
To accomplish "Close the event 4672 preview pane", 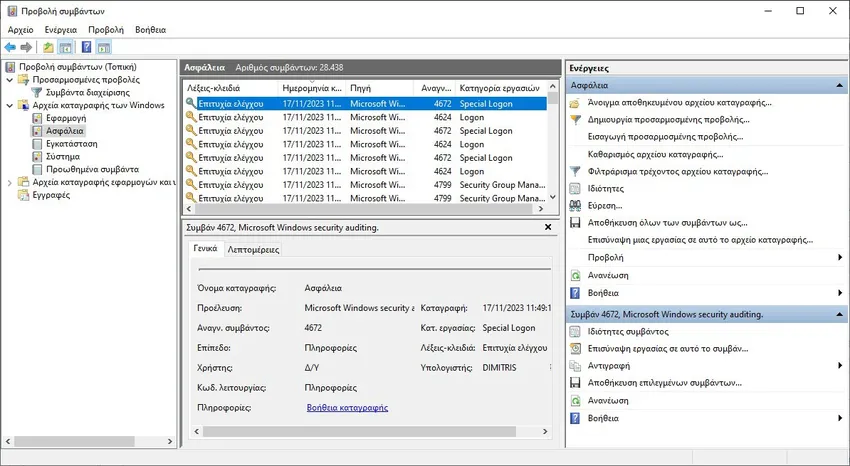I will 548,228.
